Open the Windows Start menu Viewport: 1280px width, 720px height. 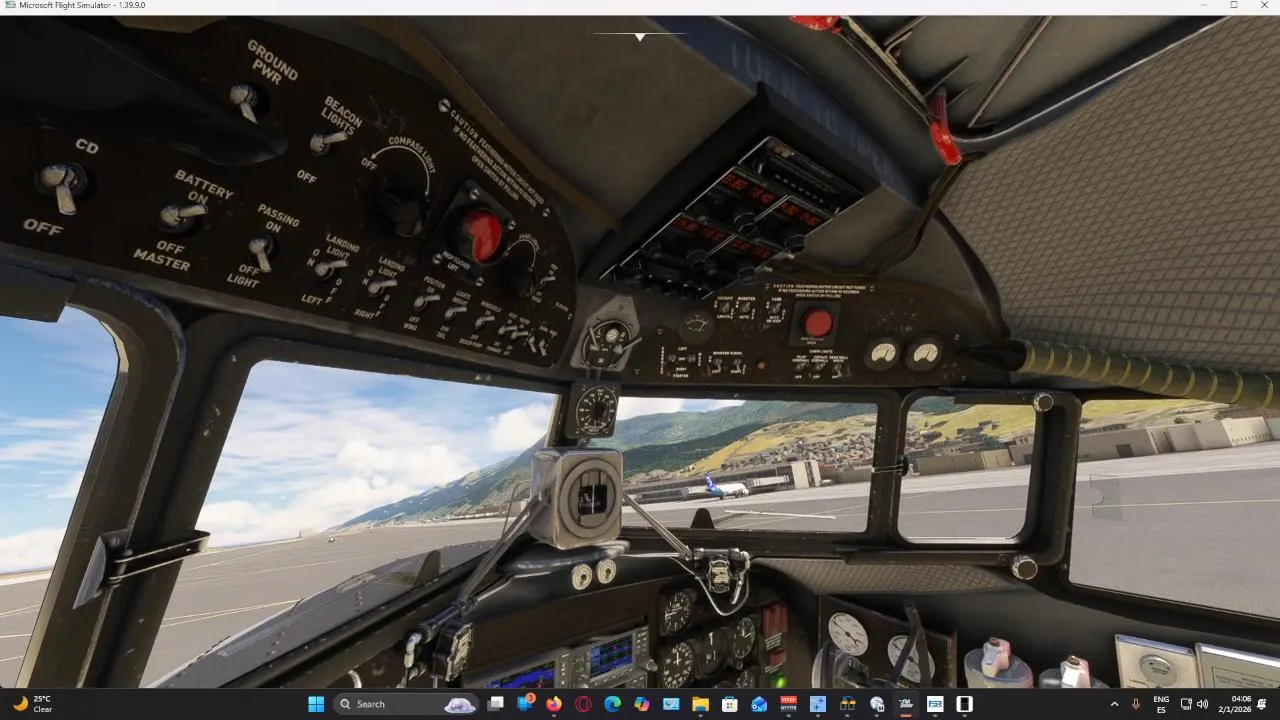tap(316, 704)
